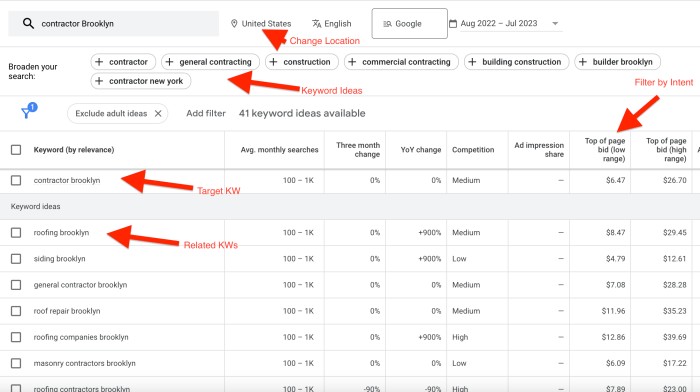Image resolution: width=700 pixels, height=392 pixels.
Task: Click plus icon on builder brooklyn chip
Action: pyautogui.click(x=583, y=62)
